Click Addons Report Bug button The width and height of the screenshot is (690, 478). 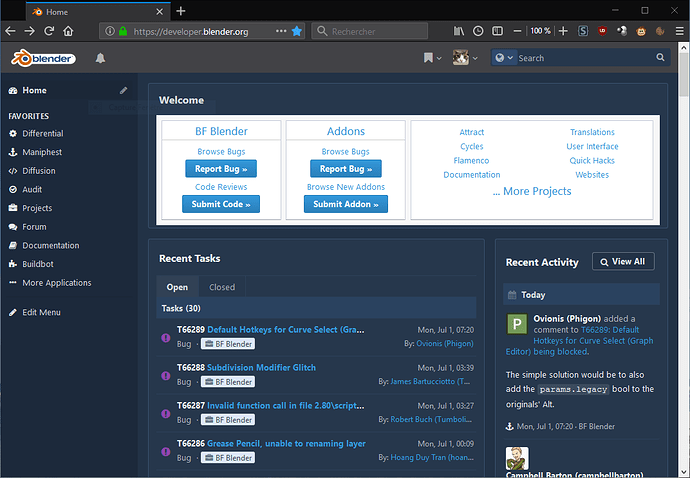346,169
